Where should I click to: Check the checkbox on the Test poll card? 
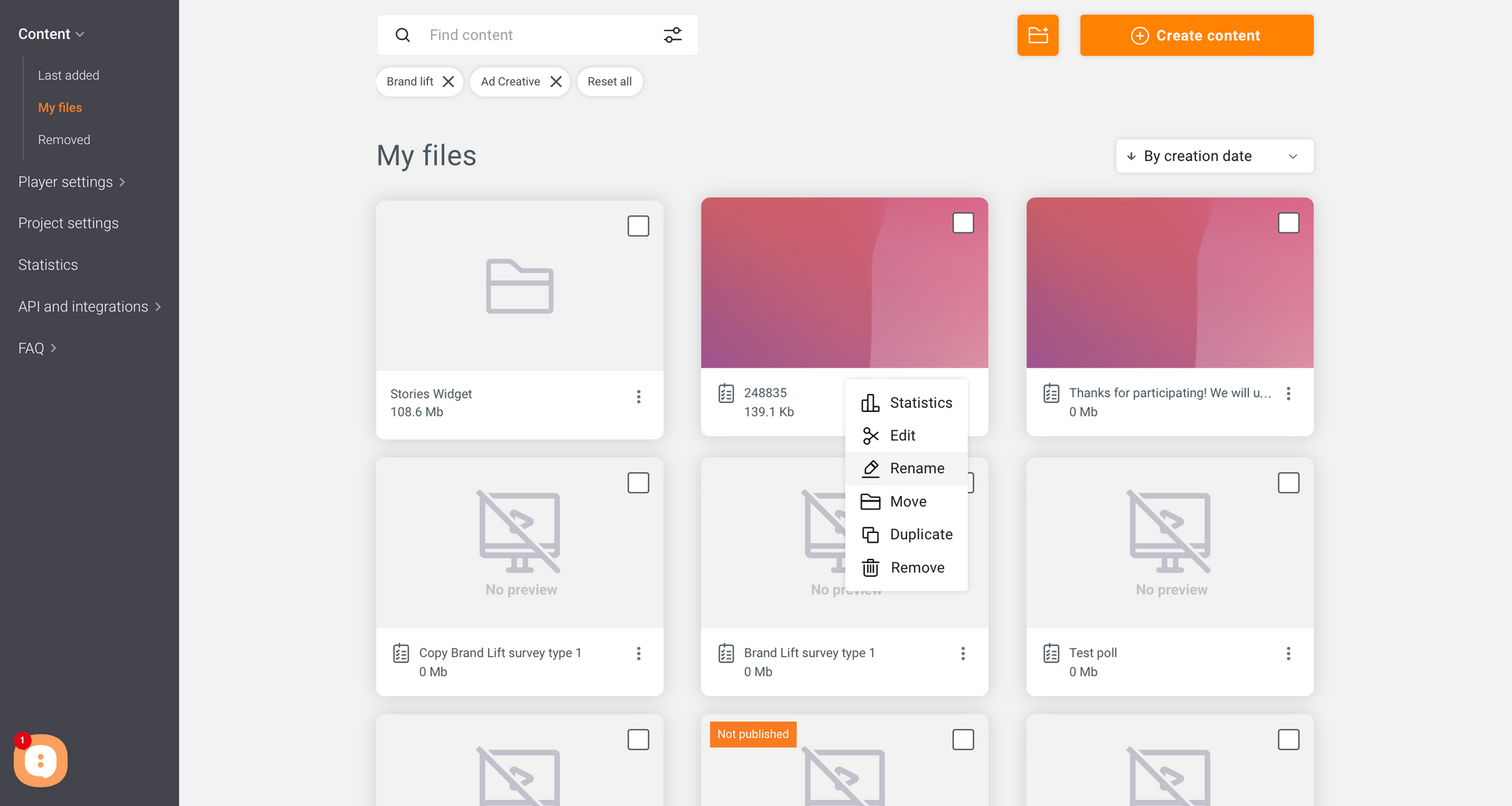1289,482
